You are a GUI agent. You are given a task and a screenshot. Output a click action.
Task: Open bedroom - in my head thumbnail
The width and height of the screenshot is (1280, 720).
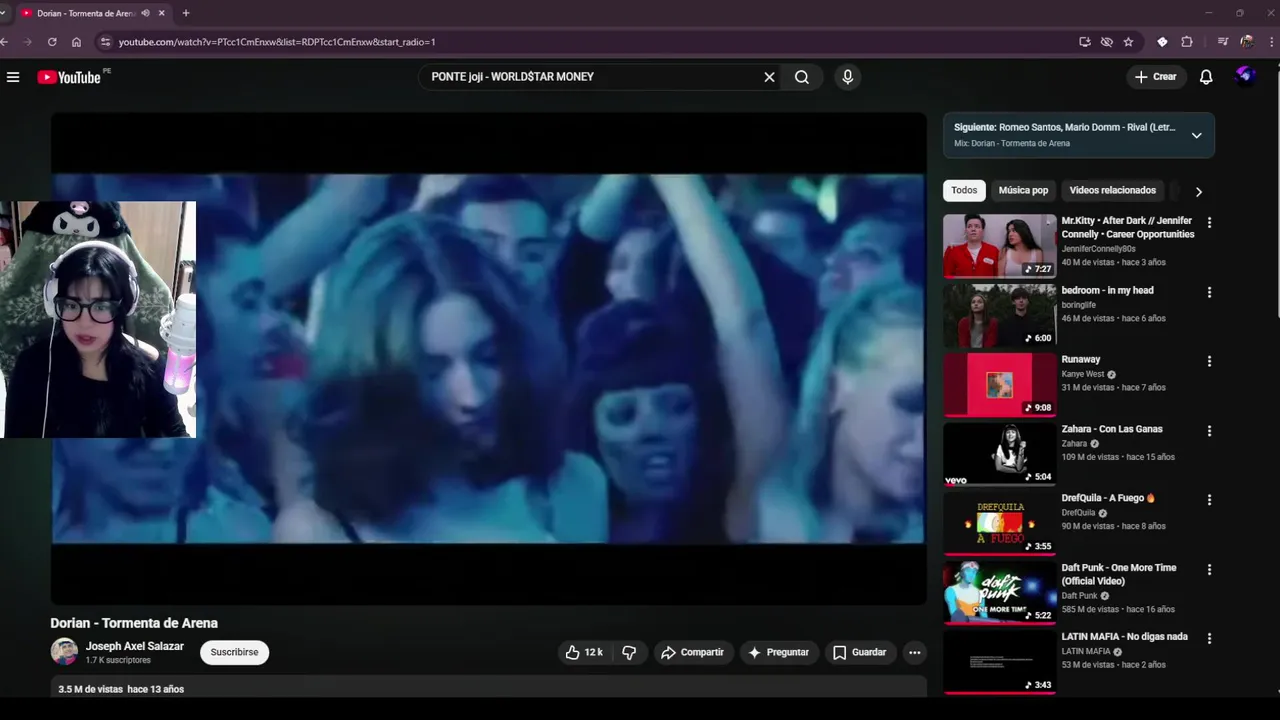[x=999, y=315]
